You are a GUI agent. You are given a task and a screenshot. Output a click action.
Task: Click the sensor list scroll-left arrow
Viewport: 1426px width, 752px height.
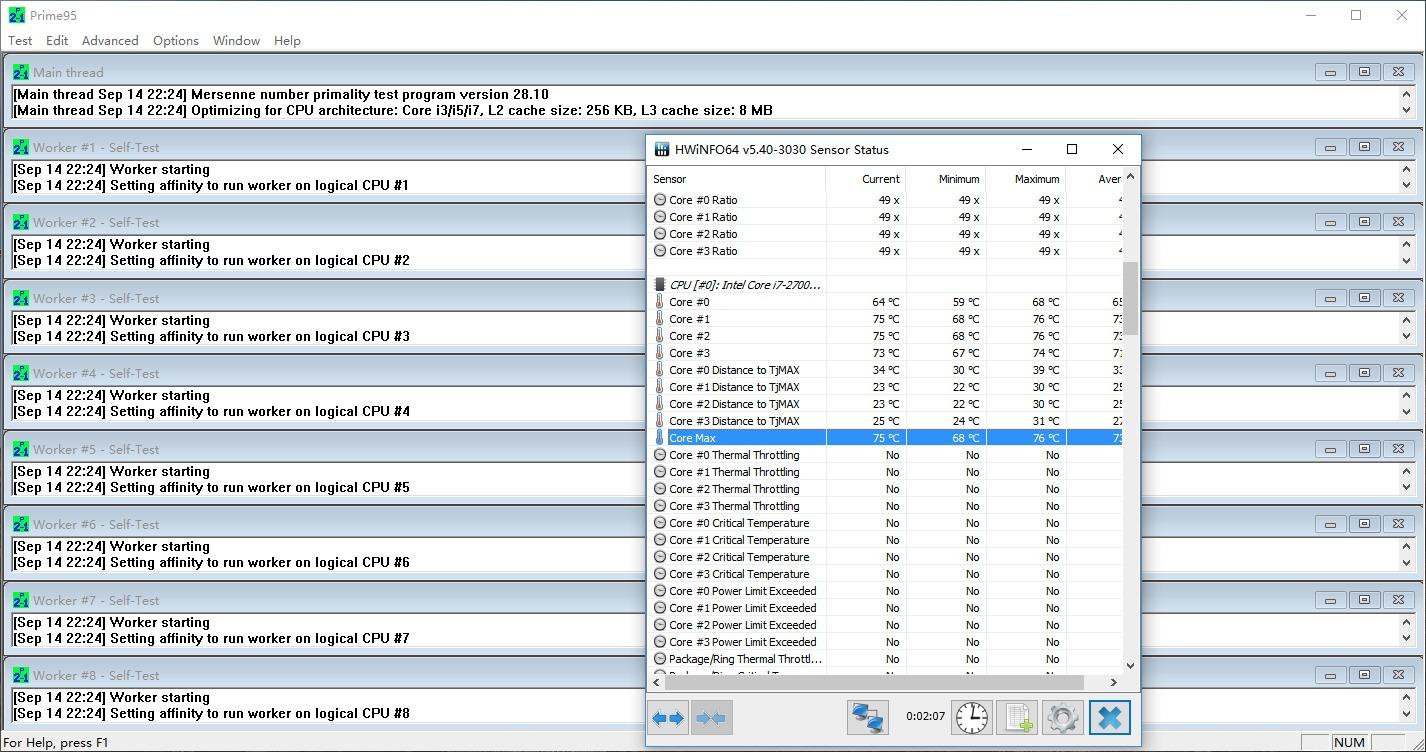pyautogui.click(x=656, y=682)
